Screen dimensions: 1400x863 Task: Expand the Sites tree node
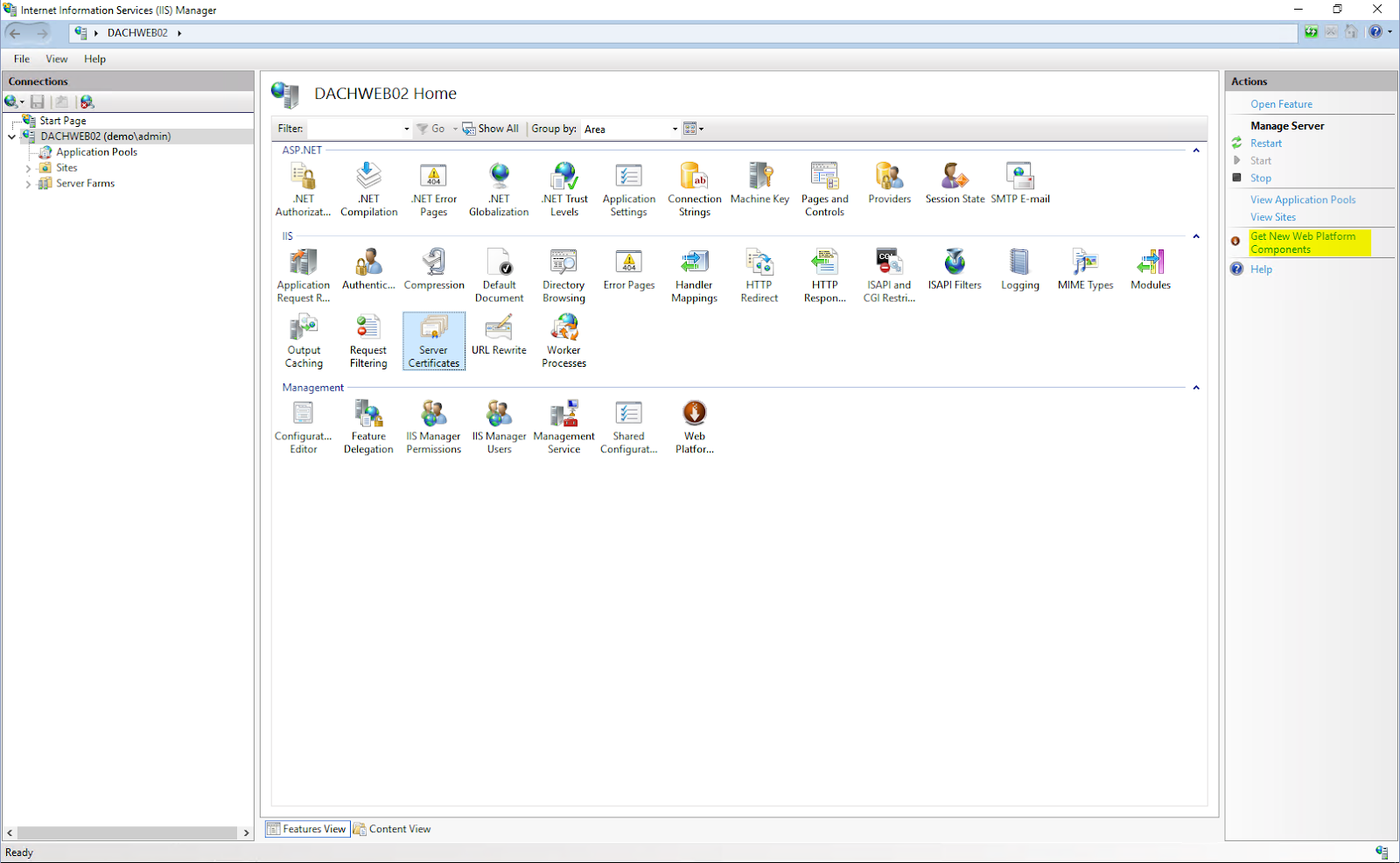28,168
